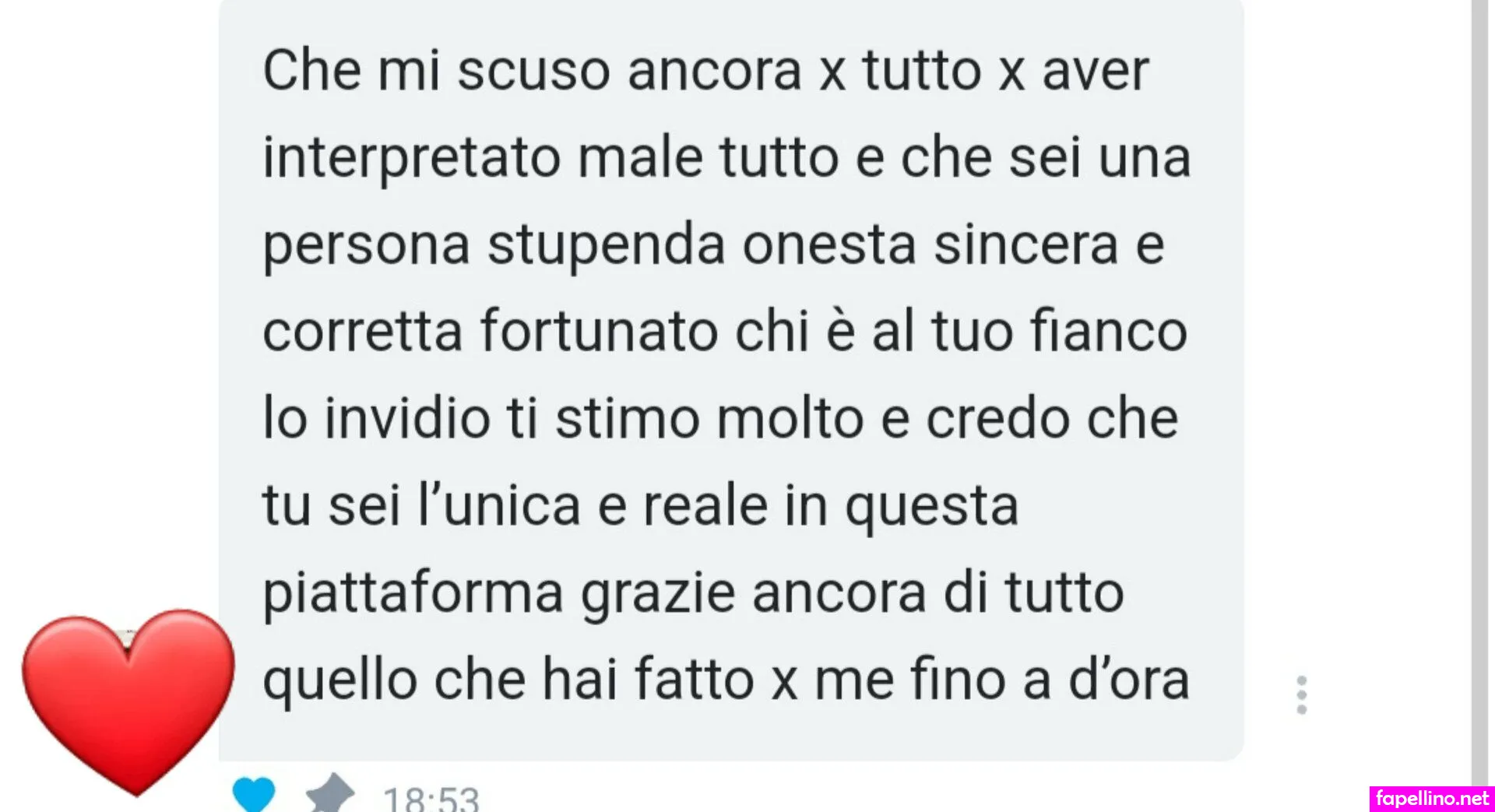The image size is (1495, 812).
Task: Click the word "d'ora" ending the message
Action: [x=1129, y=680]
